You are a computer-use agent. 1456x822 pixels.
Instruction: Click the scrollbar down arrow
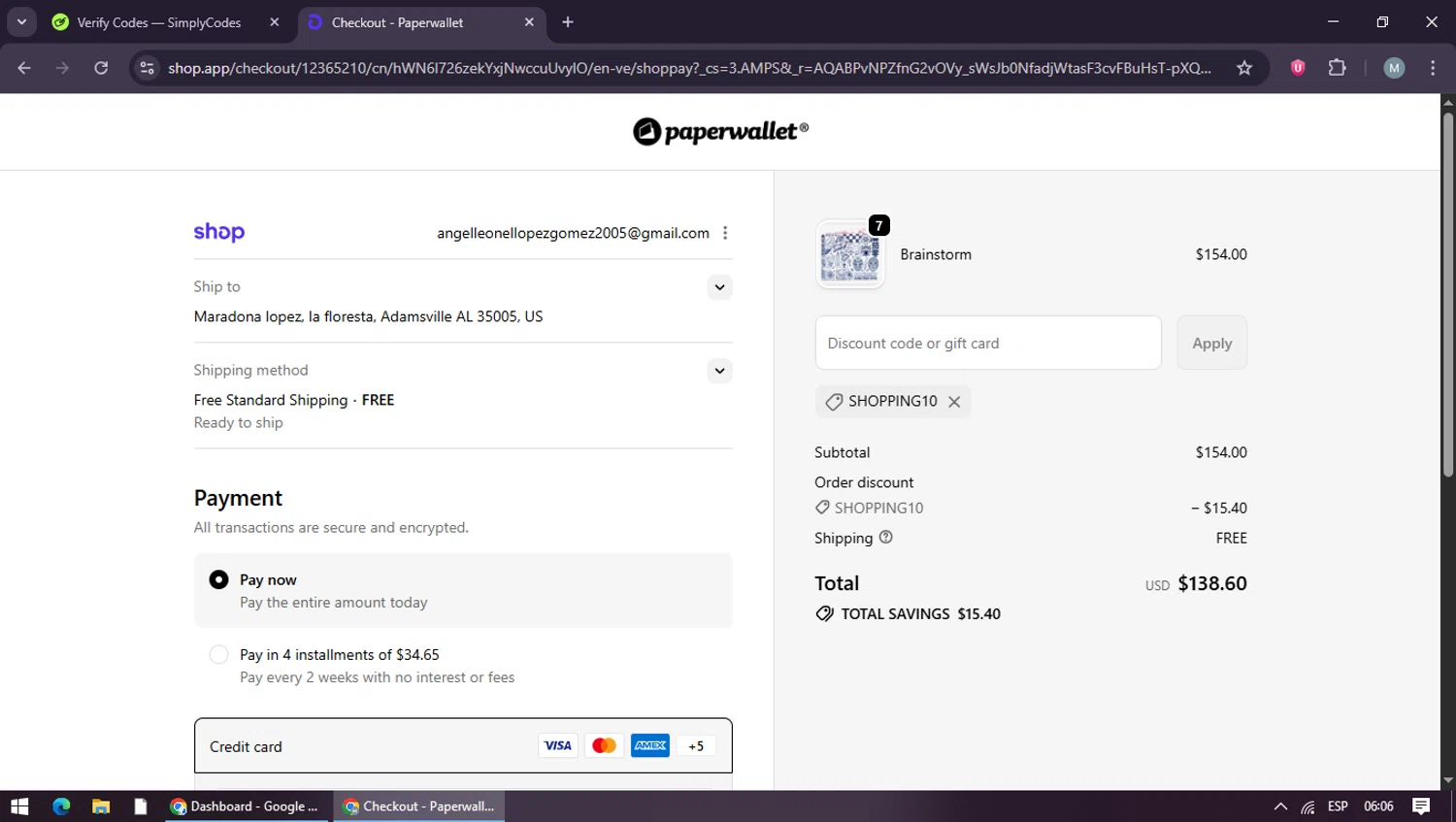tap(1448, 780)
